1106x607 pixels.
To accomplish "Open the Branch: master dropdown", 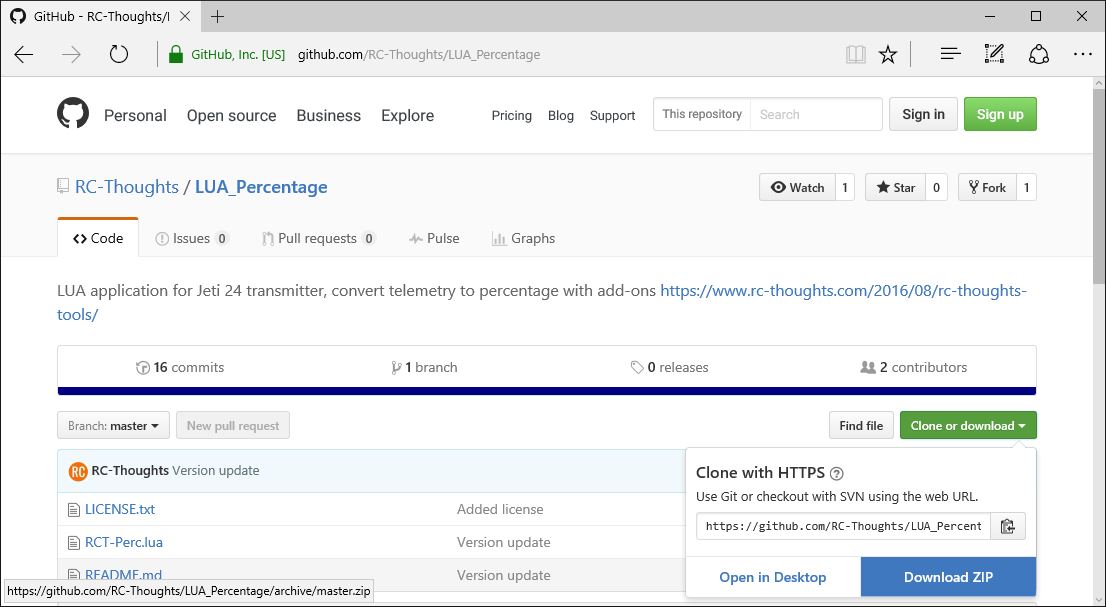I will point(114,425).
